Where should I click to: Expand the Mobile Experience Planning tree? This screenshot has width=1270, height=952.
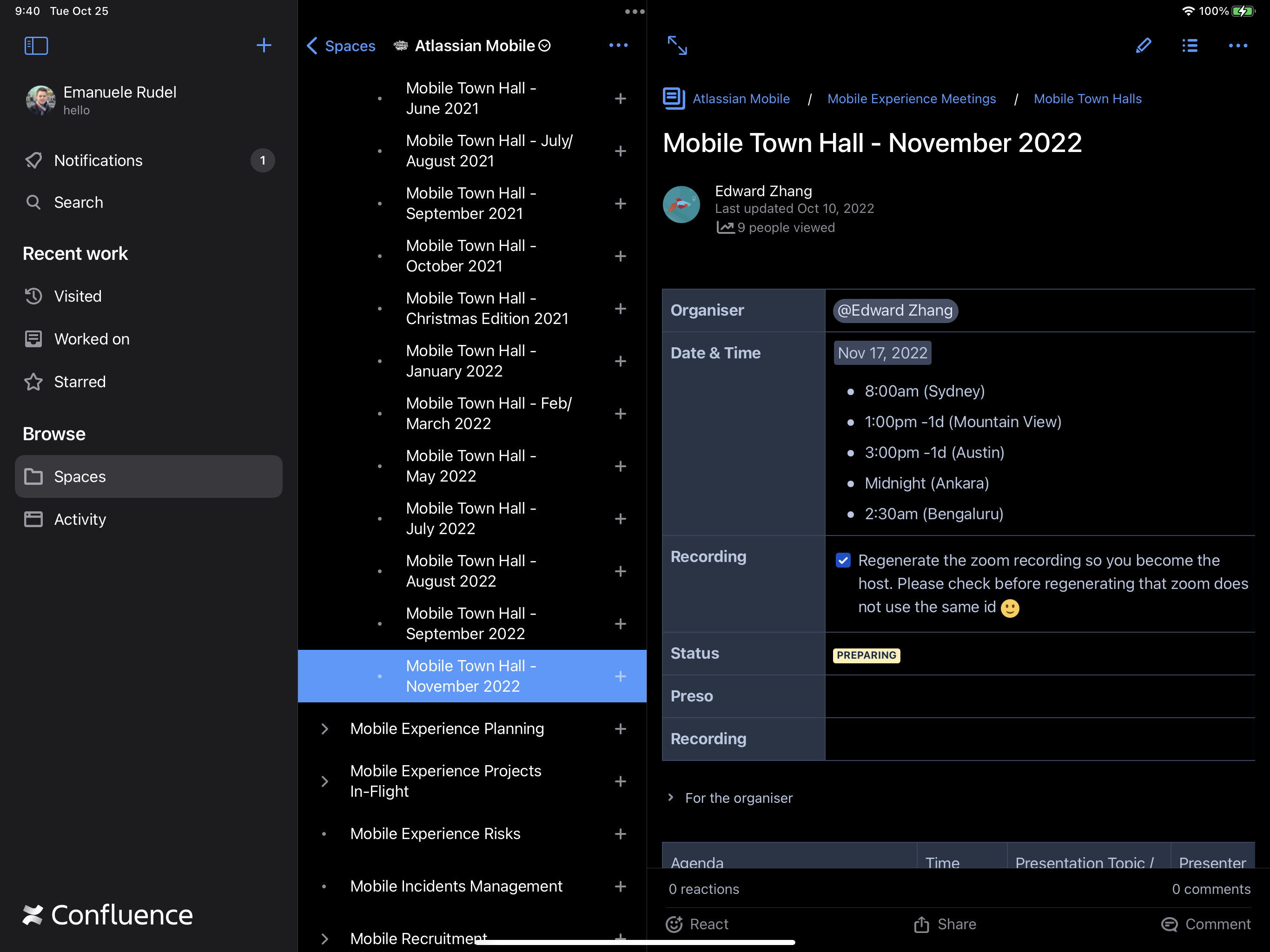[324, 728]
